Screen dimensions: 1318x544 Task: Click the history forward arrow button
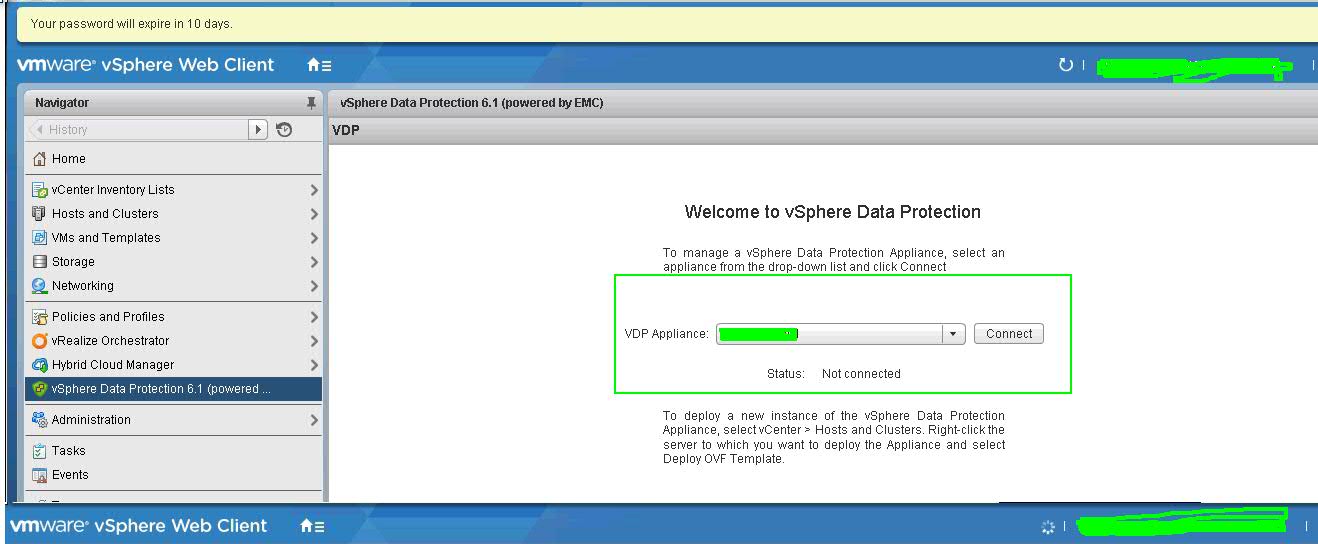tap(258, 129)
